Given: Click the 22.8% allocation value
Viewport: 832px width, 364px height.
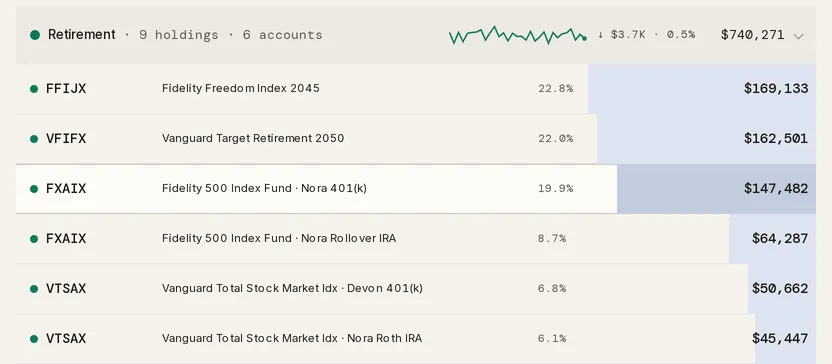Looking at the screenshot, I should [556, 89].
